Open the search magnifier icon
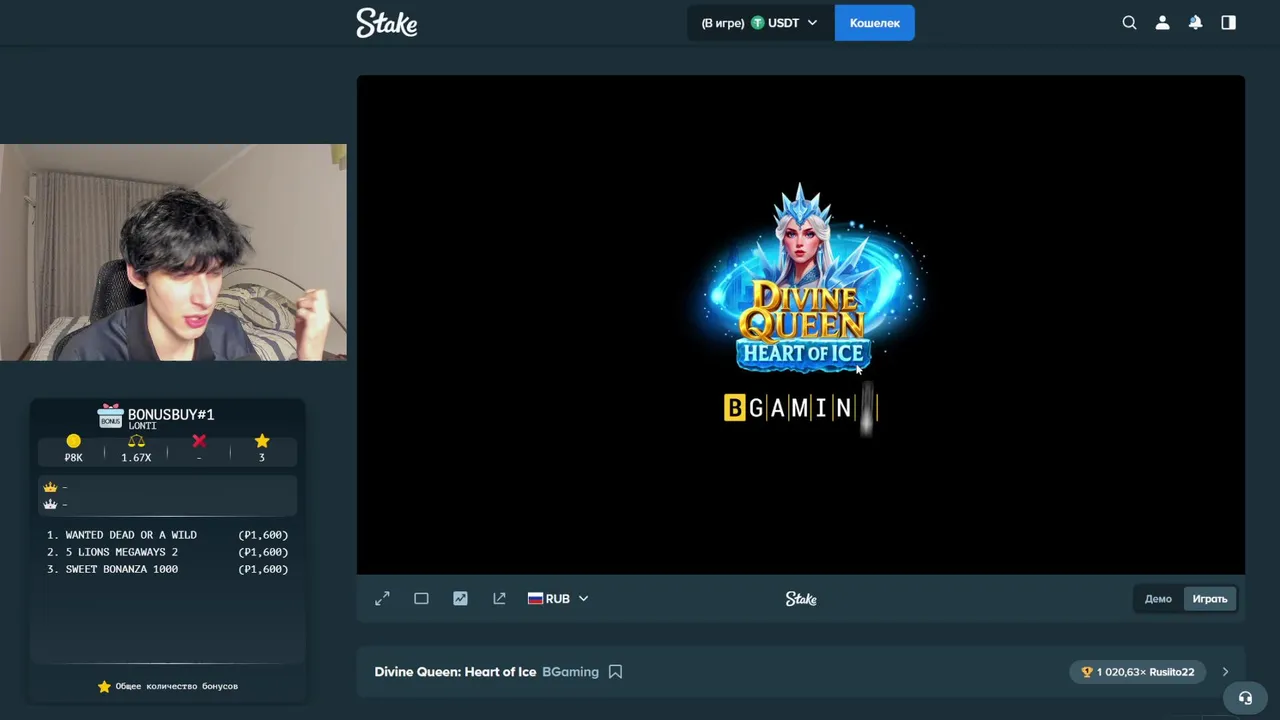Image resolution: width=1280 pixels, height=720 pixels. pyautogui.click(x=1129, y=22)
